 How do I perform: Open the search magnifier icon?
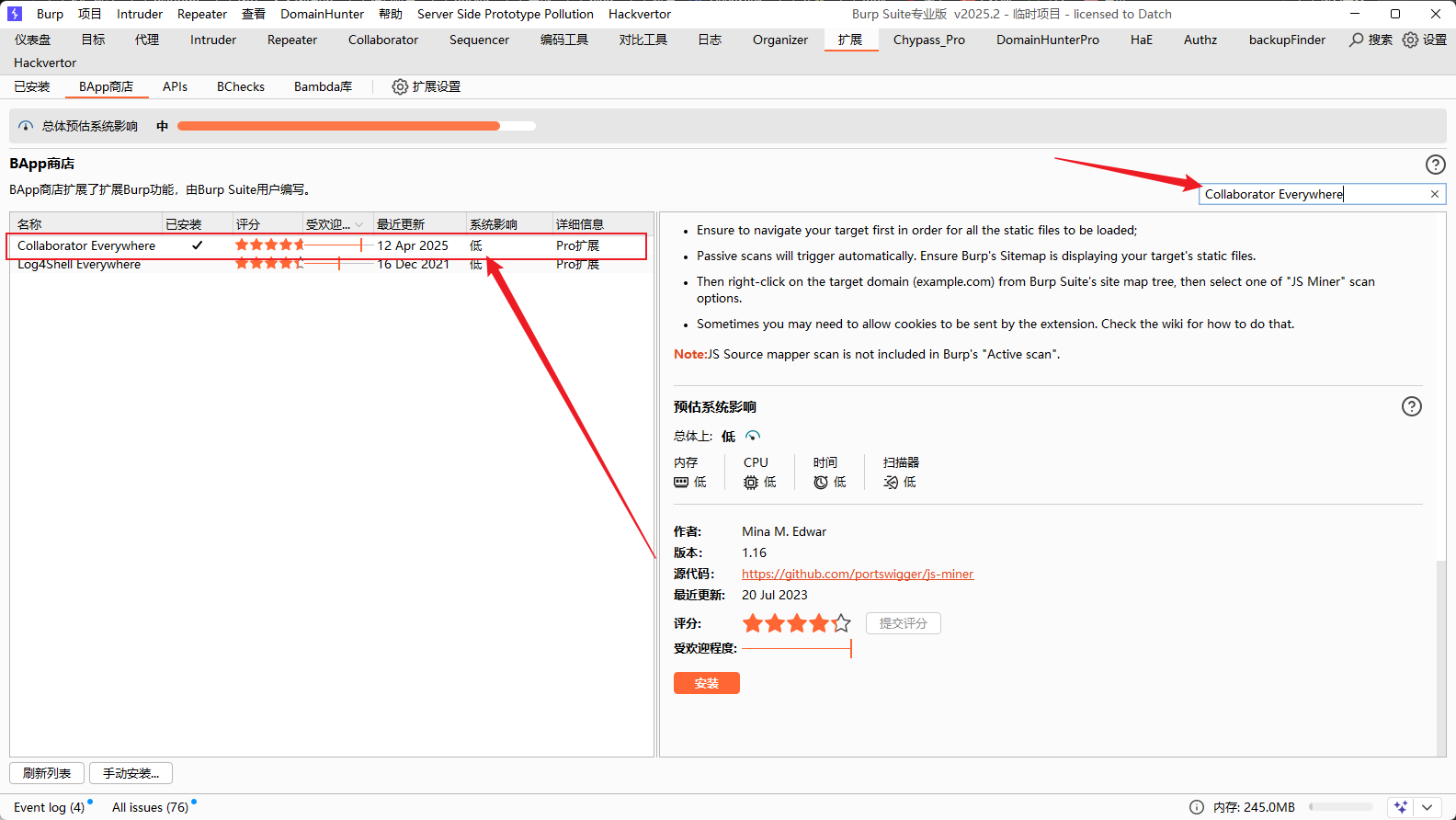1356,40
